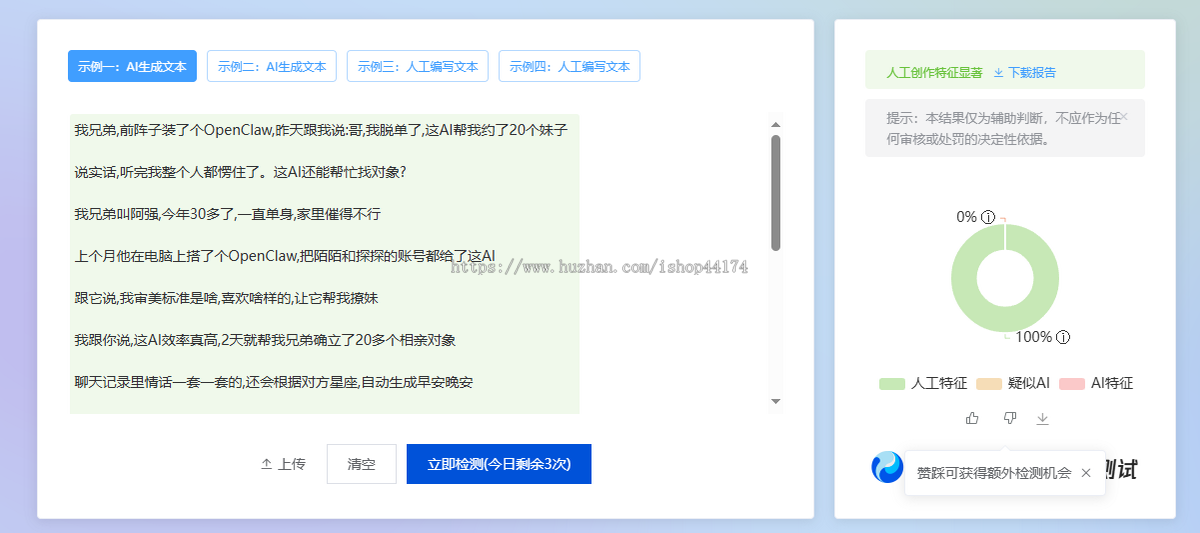Click the blue logo icon at bottom of the result panel
Screen dimensions: 1200x533
click(887, 467)
